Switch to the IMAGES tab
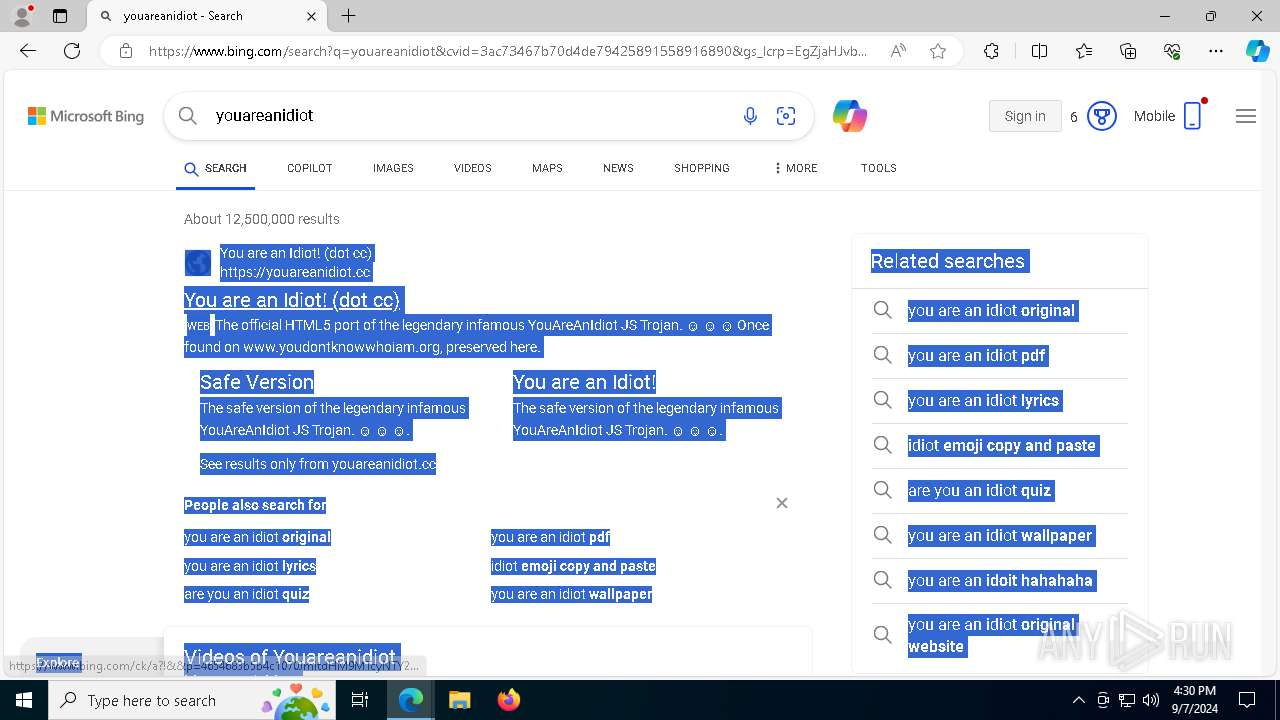The height and width of the screenshot is (720, 1280). point(393,168)
